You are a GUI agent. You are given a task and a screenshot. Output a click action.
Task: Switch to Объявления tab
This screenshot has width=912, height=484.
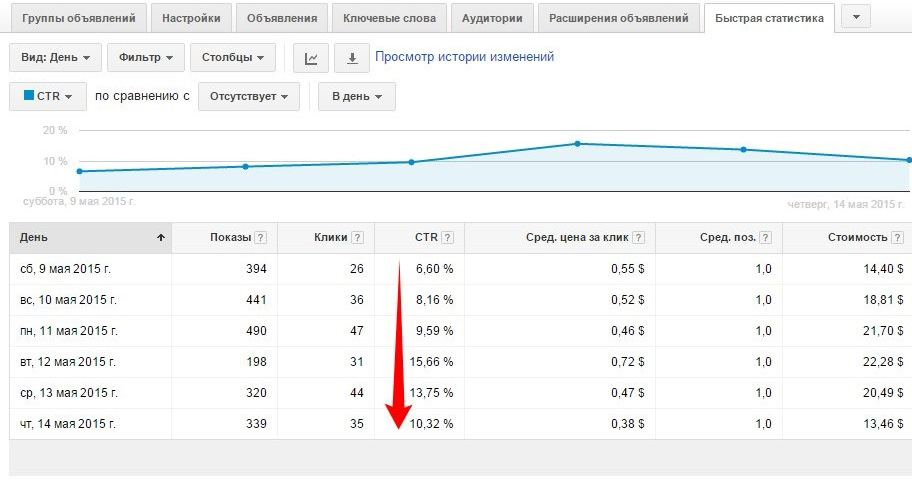[x=282, y=18]
